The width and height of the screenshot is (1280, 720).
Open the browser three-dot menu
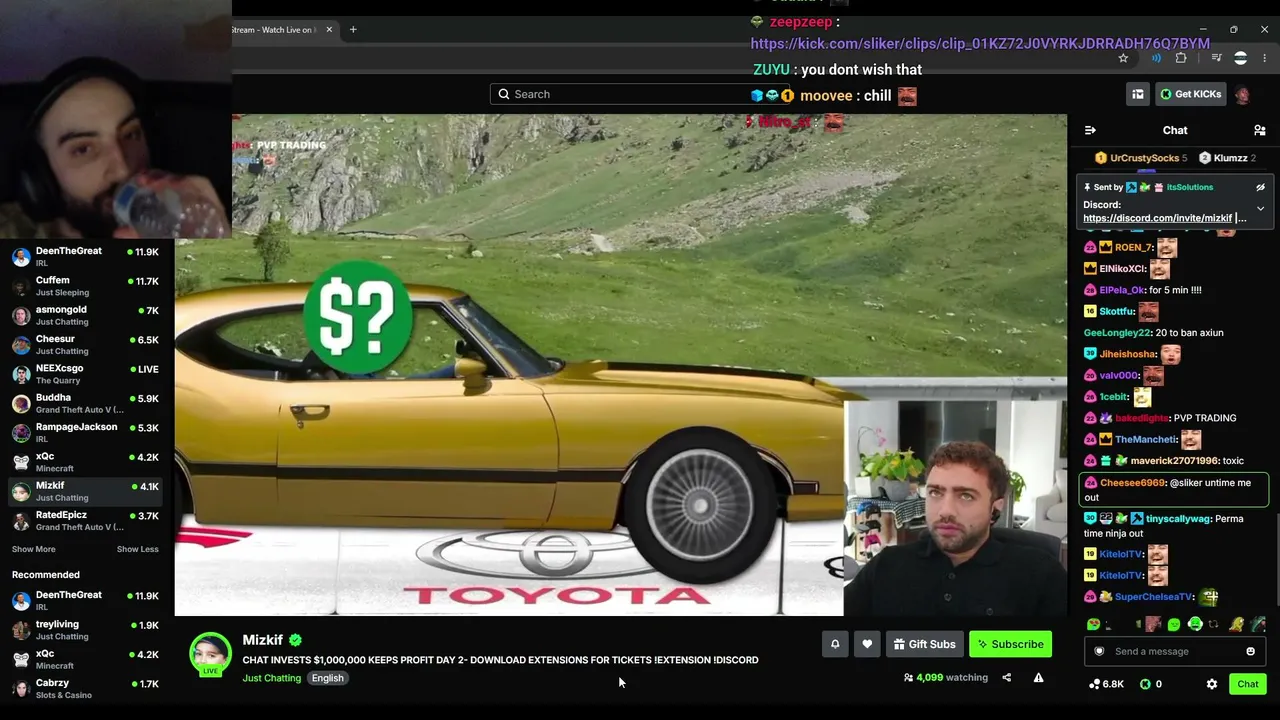point(1264,58)
